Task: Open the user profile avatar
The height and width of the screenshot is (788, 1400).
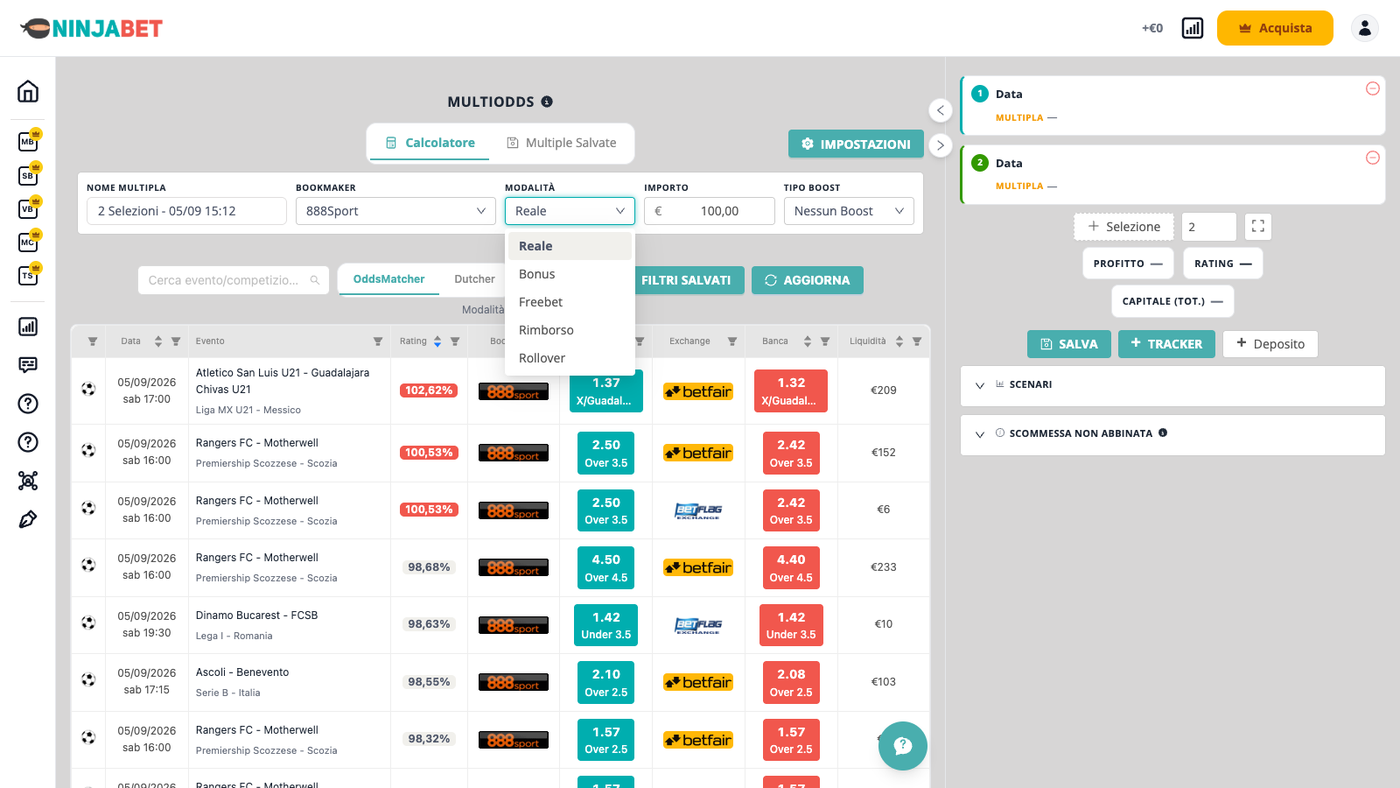Action: (x=1365, y=28)
